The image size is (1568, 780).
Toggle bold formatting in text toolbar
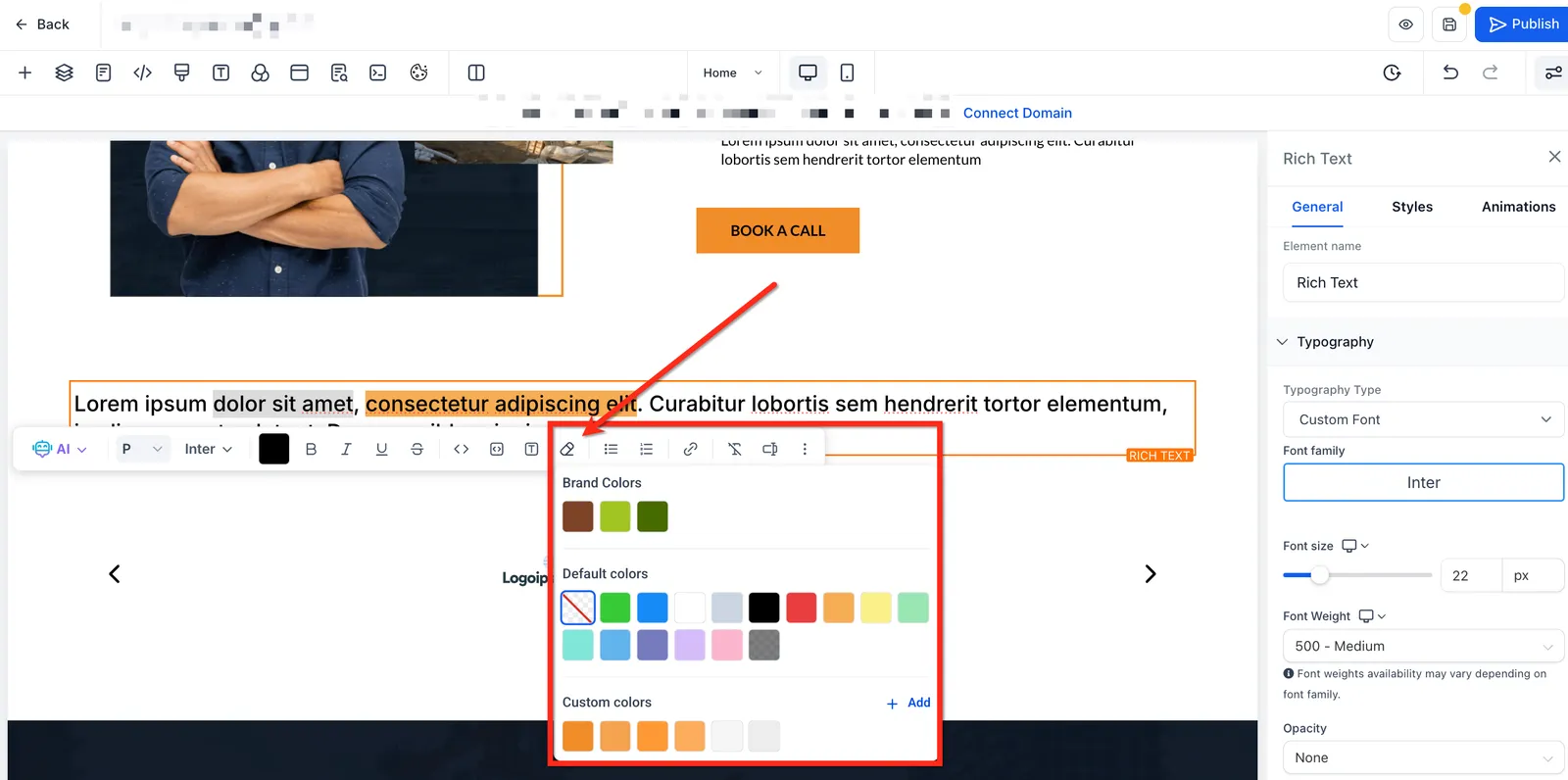tap(311, 449)
